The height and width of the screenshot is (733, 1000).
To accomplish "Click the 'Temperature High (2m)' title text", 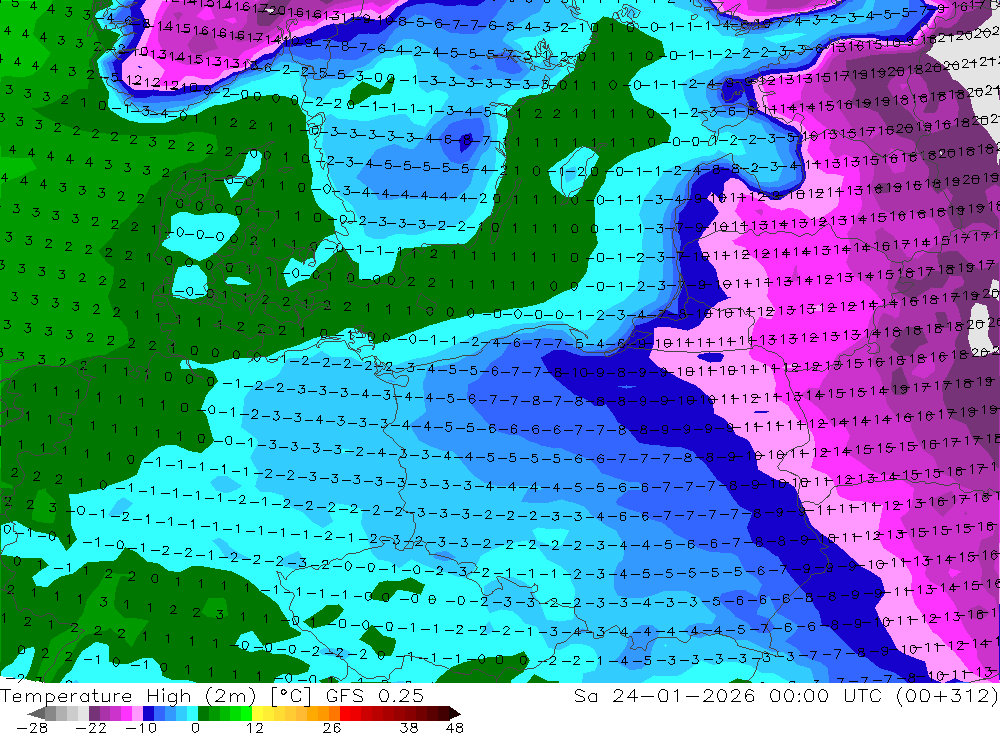I will click(129, 695).
